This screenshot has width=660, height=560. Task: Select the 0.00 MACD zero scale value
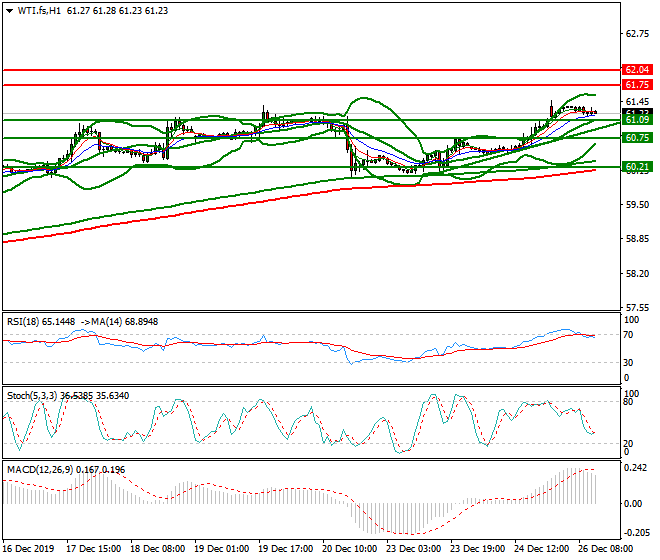(633, 504)
